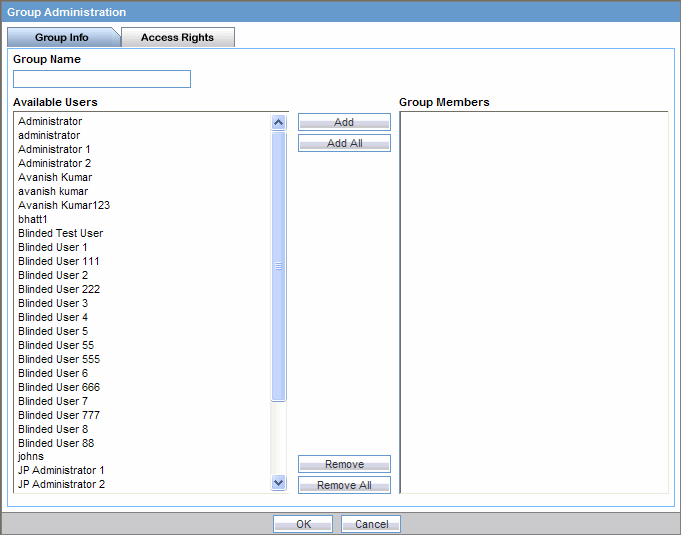
Task: Select user "Blinded User 8"
Action: coord(53,429)
